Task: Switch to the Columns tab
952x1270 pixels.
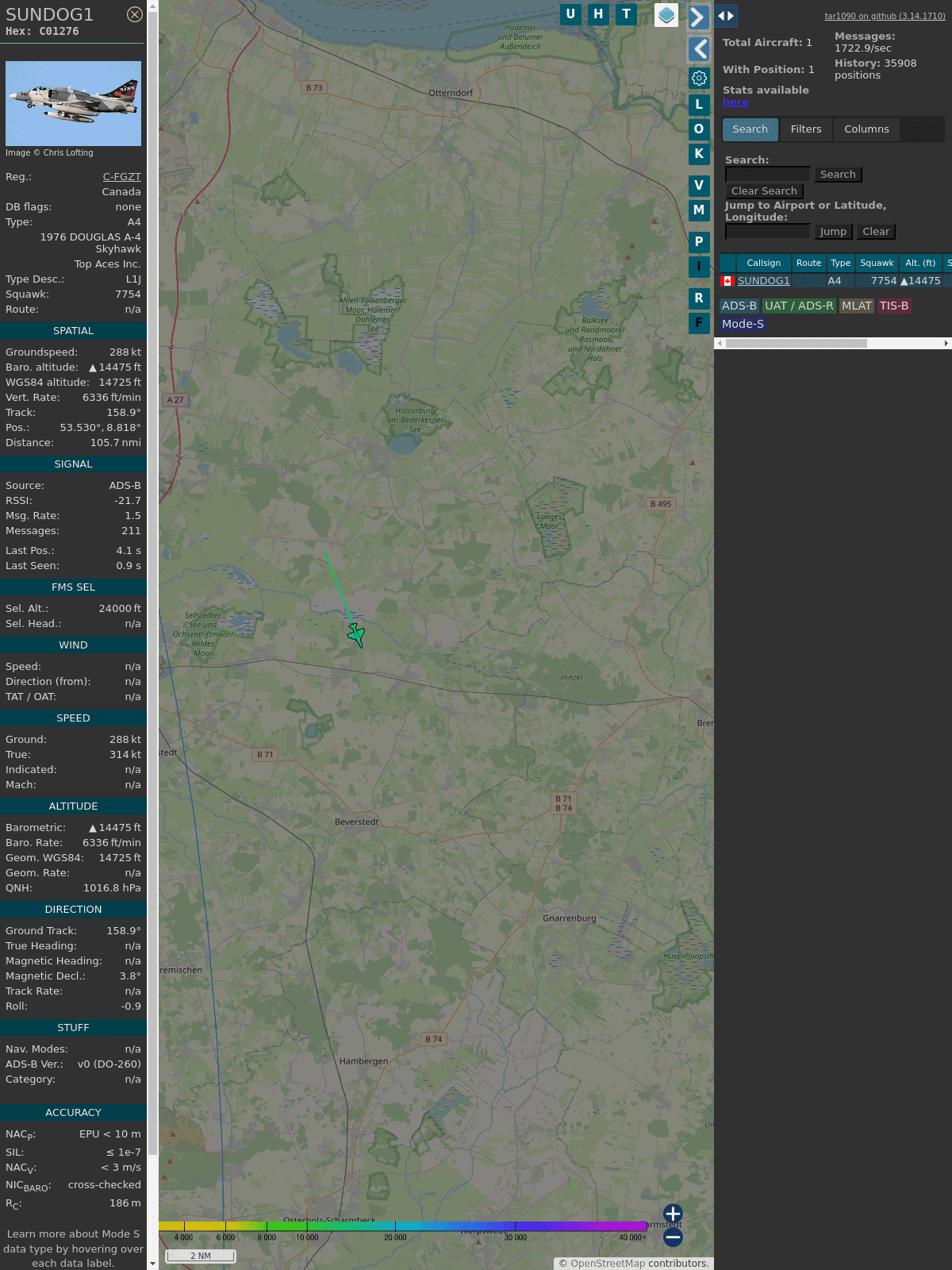Action: click(866, 129)
